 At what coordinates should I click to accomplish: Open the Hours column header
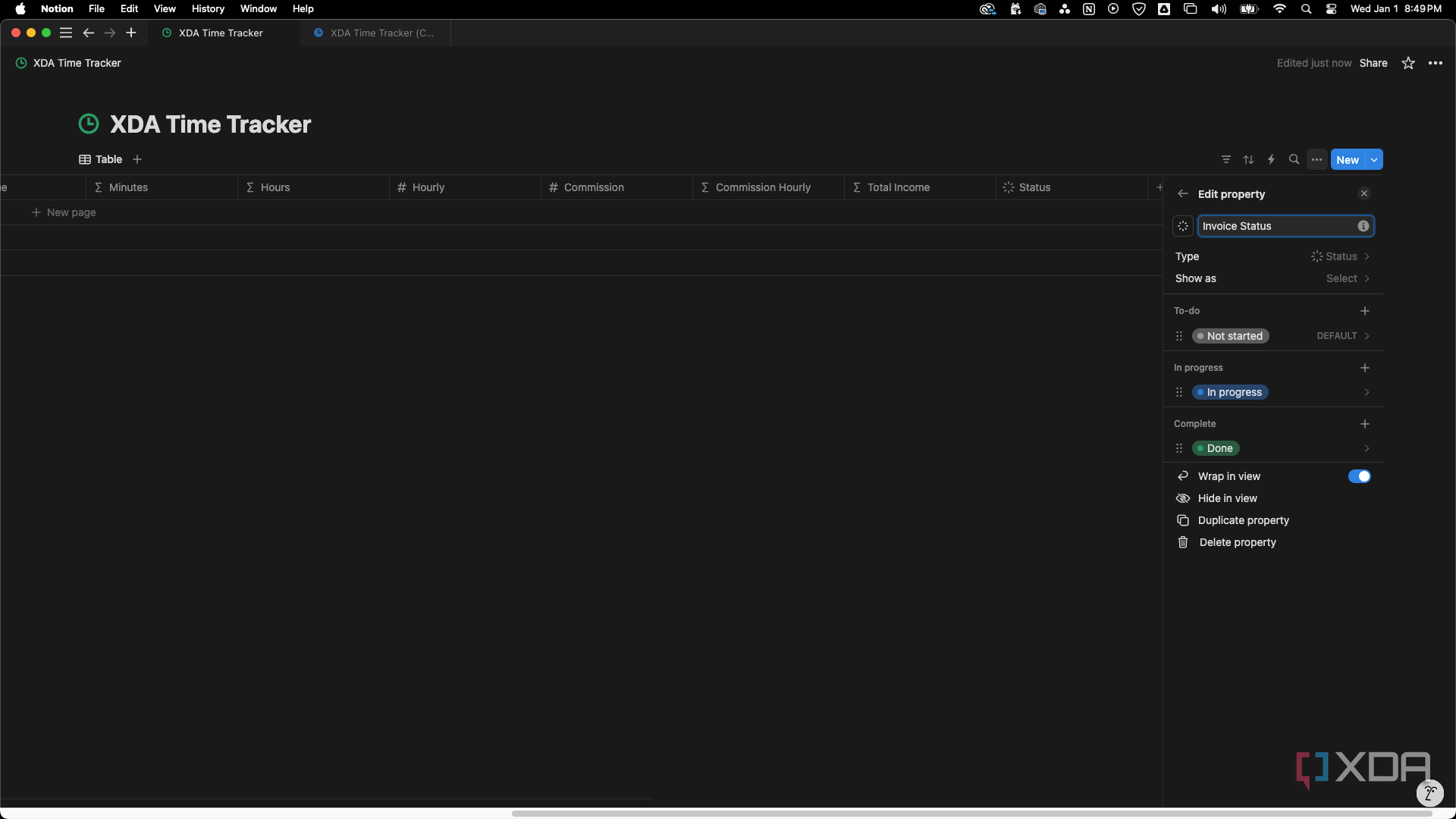(x=313, y=187)
